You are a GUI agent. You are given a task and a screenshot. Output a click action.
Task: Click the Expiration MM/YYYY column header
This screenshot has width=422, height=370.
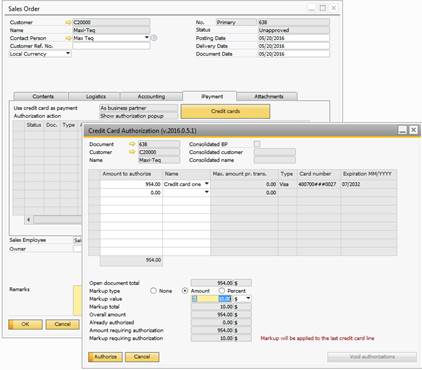click(369, 174)
